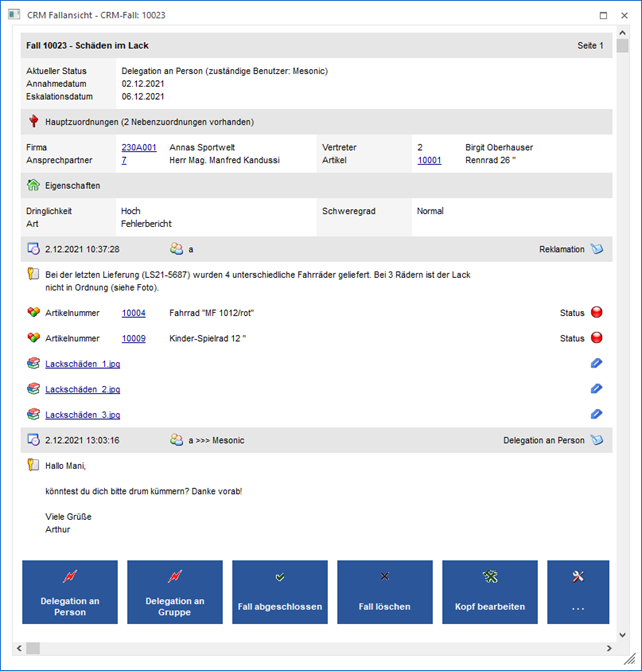This screenshot has height=671, width=642.
Task: Open the Lackschäden_3.jpg attachment
Action: (x=82, y=415)
